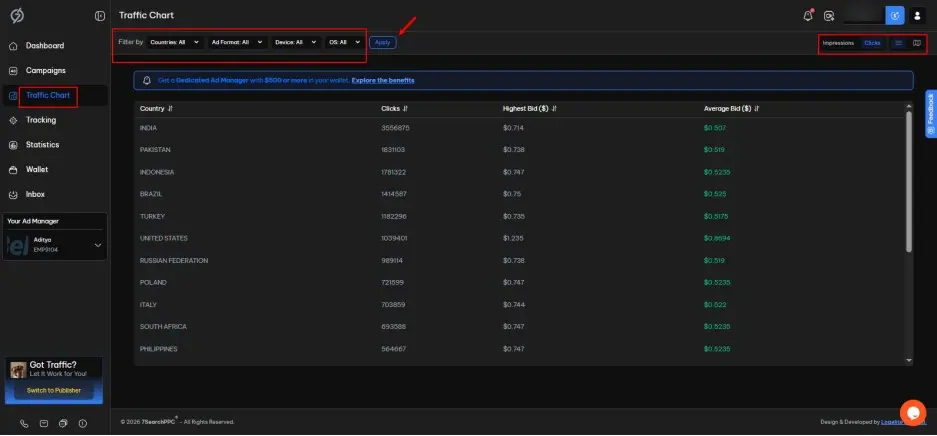The image size is (937, 436).
Task: Click the table scroll down arrow
Action: pyautogui.click(x=909, y=360)
